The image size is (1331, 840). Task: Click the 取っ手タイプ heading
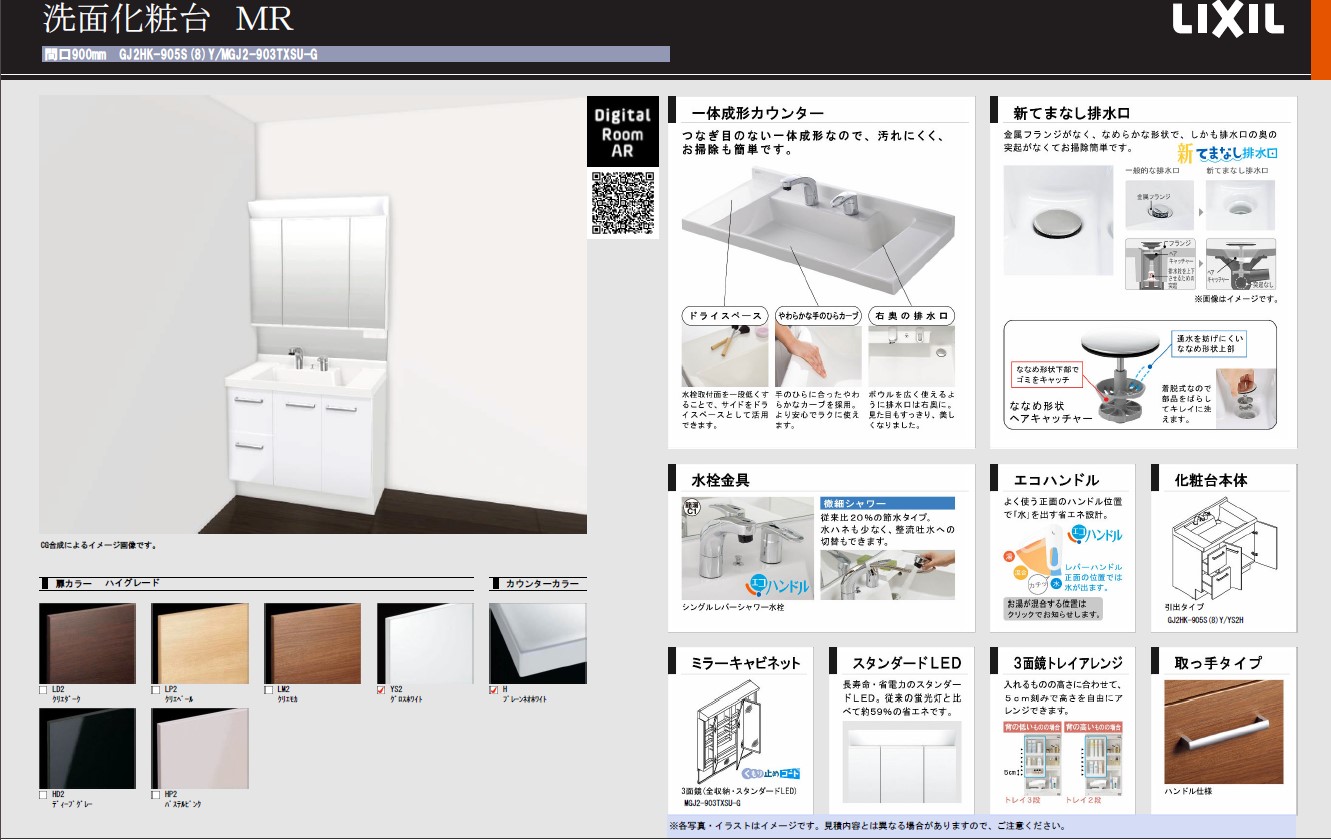point(1218,663)
